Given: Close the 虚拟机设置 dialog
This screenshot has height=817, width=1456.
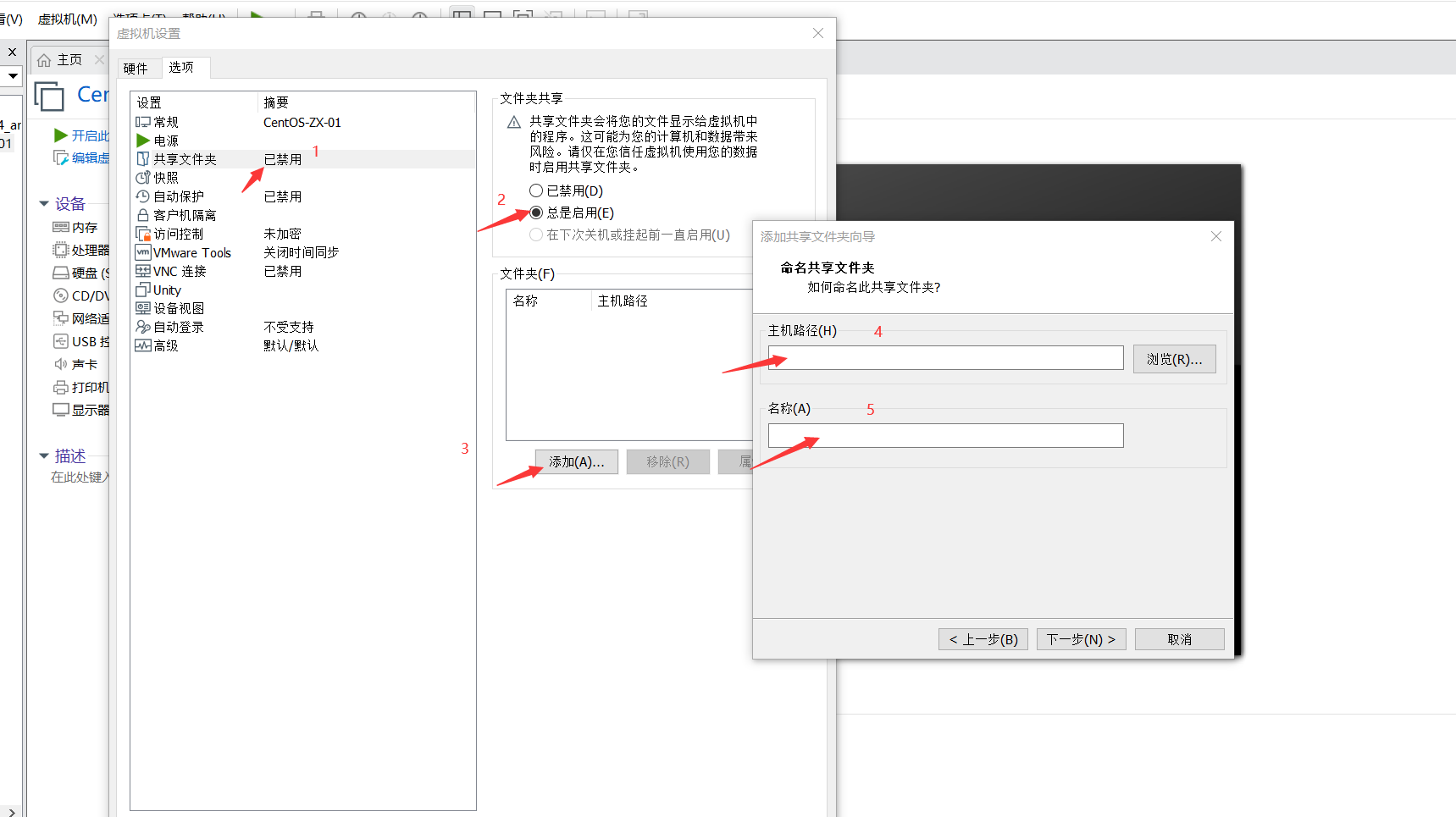Looking at the screenshot, I should click(818, 33).
